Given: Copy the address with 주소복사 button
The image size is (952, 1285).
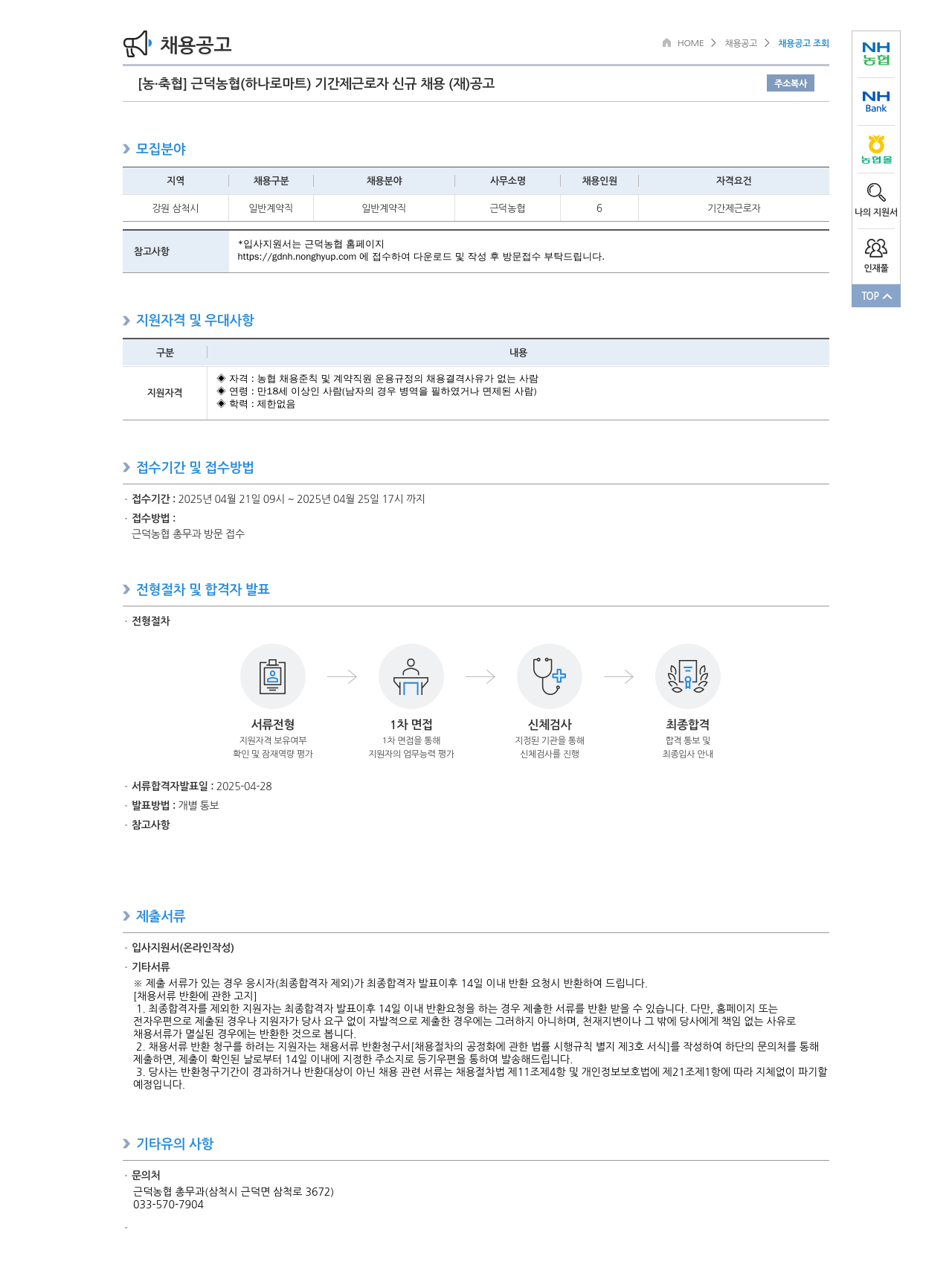Looking at the screenshot, I should (790, 83).
